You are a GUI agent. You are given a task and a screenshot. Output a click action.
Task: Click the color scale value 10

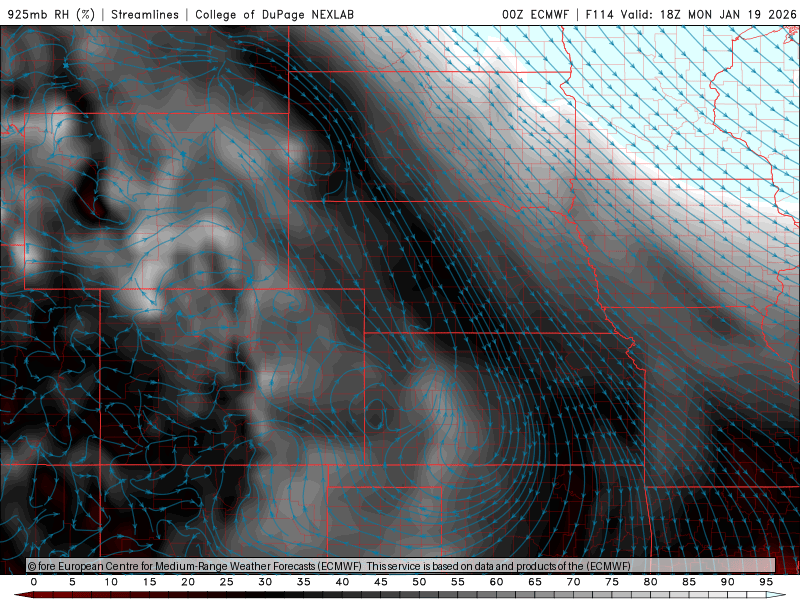tap(111, 582)
